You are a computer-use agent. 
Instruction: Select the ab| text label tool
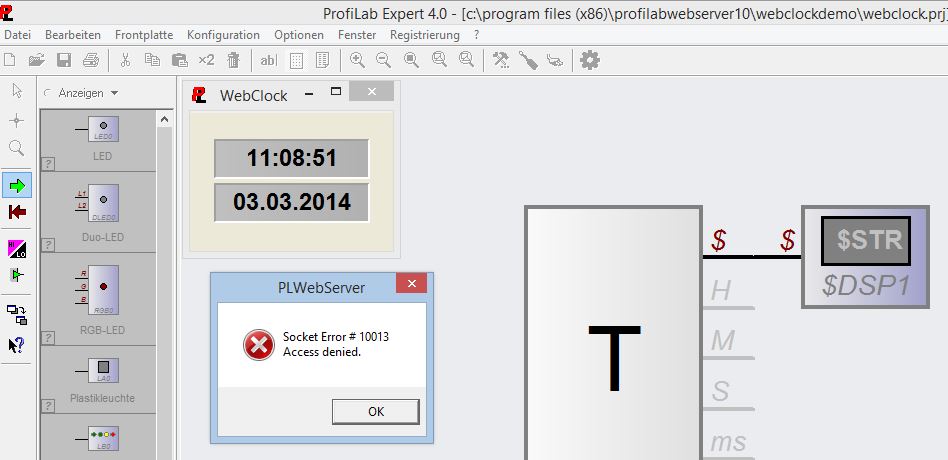pos(268,60)
